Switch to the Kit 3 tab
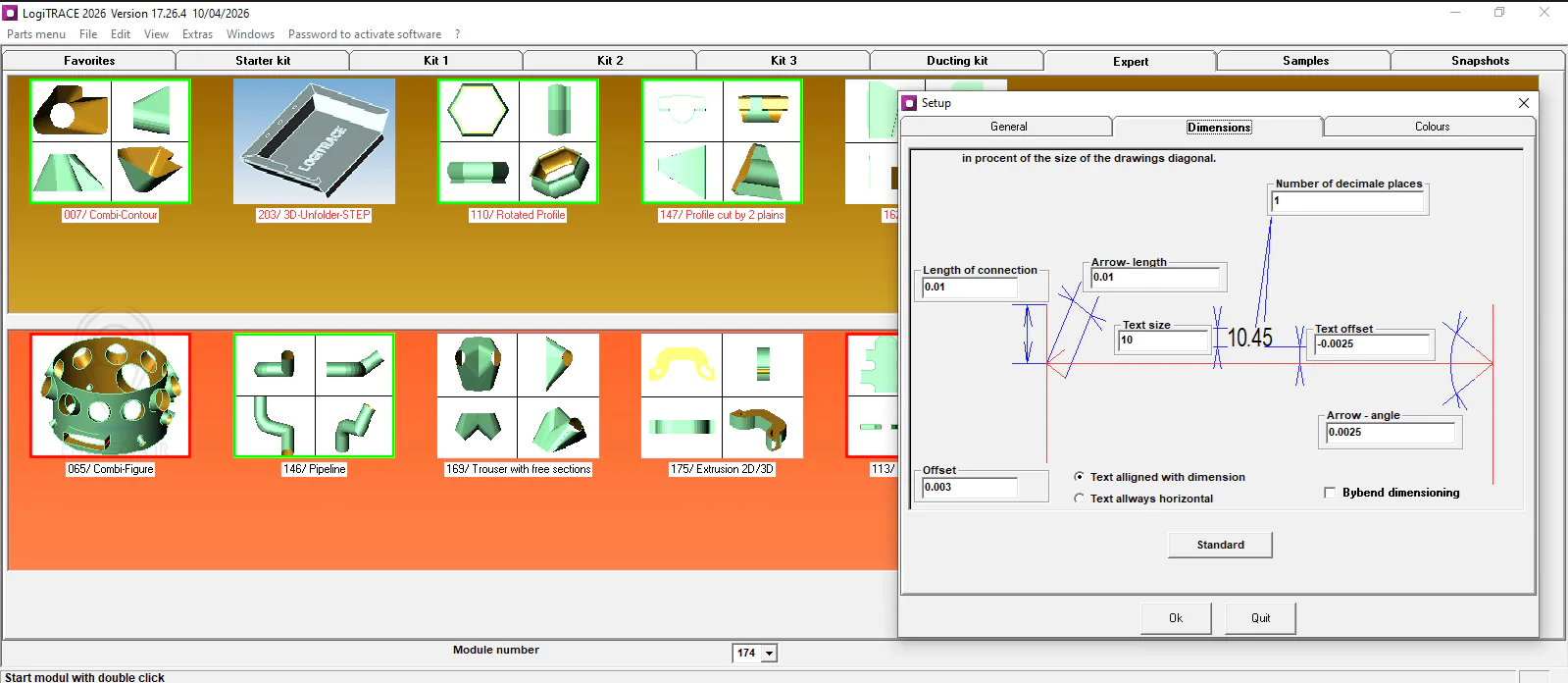The width and height of the screenshot is (1568, 683). click(x=784, y=61)
